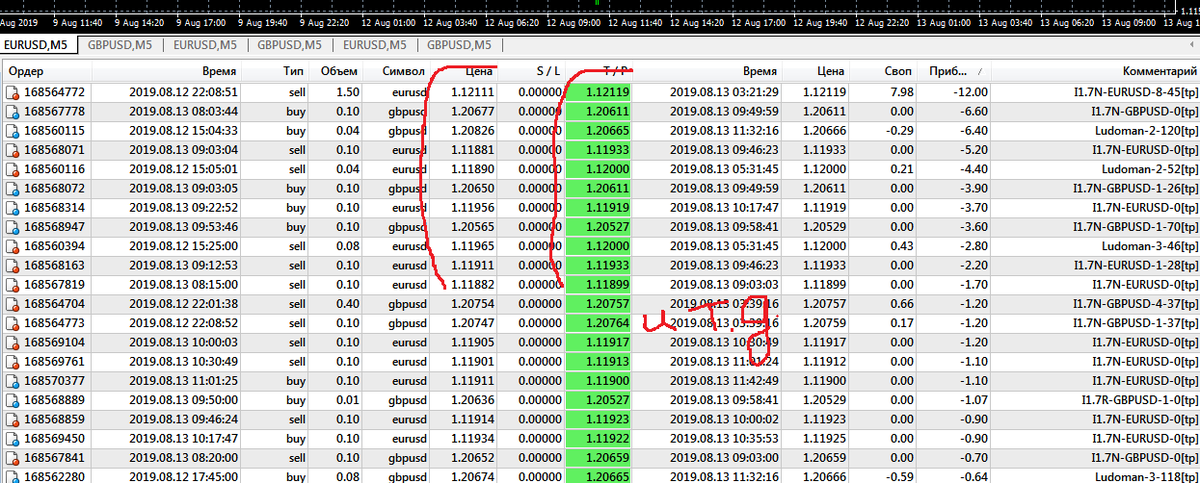Screen dimensions: 1200x483
Task: Click close time 2019.08.13 03:21:29
Action: click(x=724, y=92)
